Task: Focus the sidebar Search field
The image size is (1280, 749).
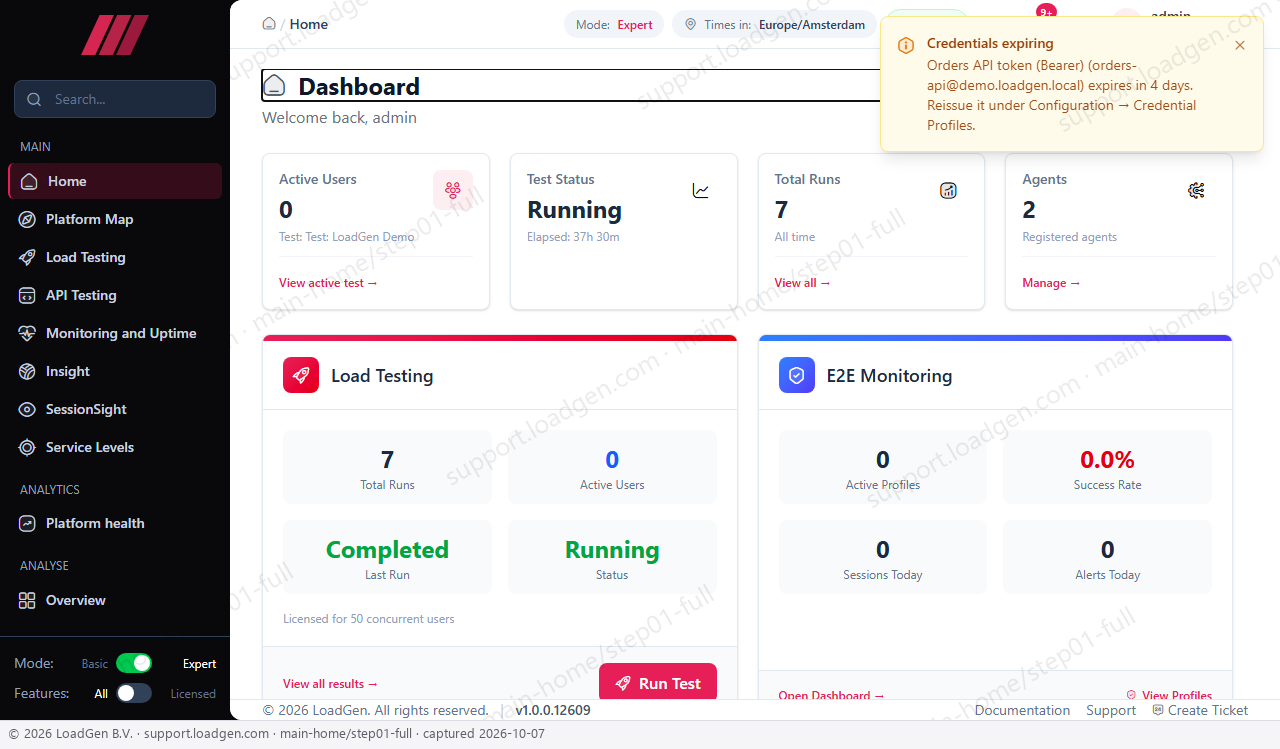Action: (115, 99)
